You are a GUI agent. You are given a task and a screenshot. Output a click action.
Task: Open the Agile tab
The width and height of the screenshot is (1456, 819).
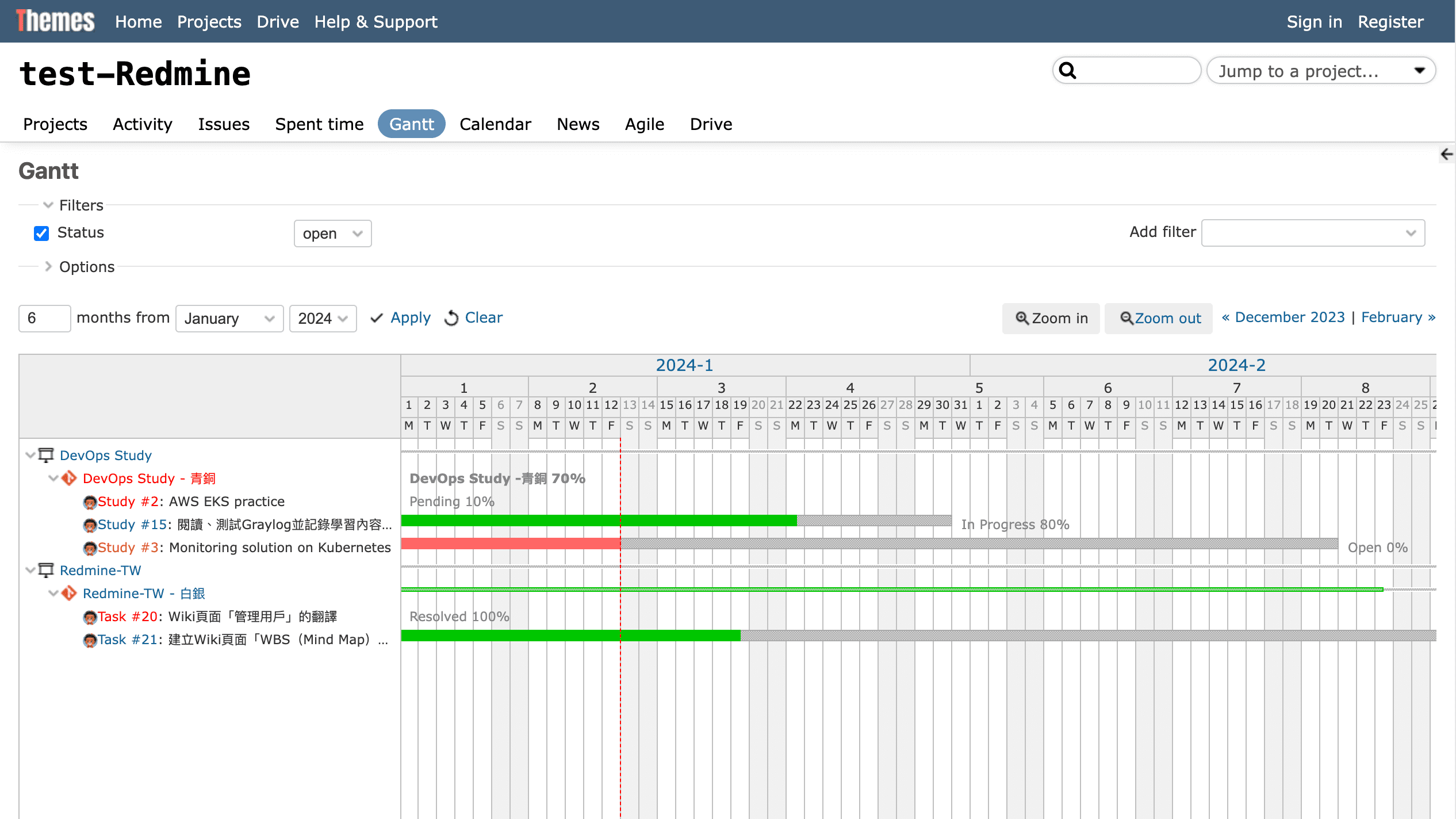(x=644, y=124)
